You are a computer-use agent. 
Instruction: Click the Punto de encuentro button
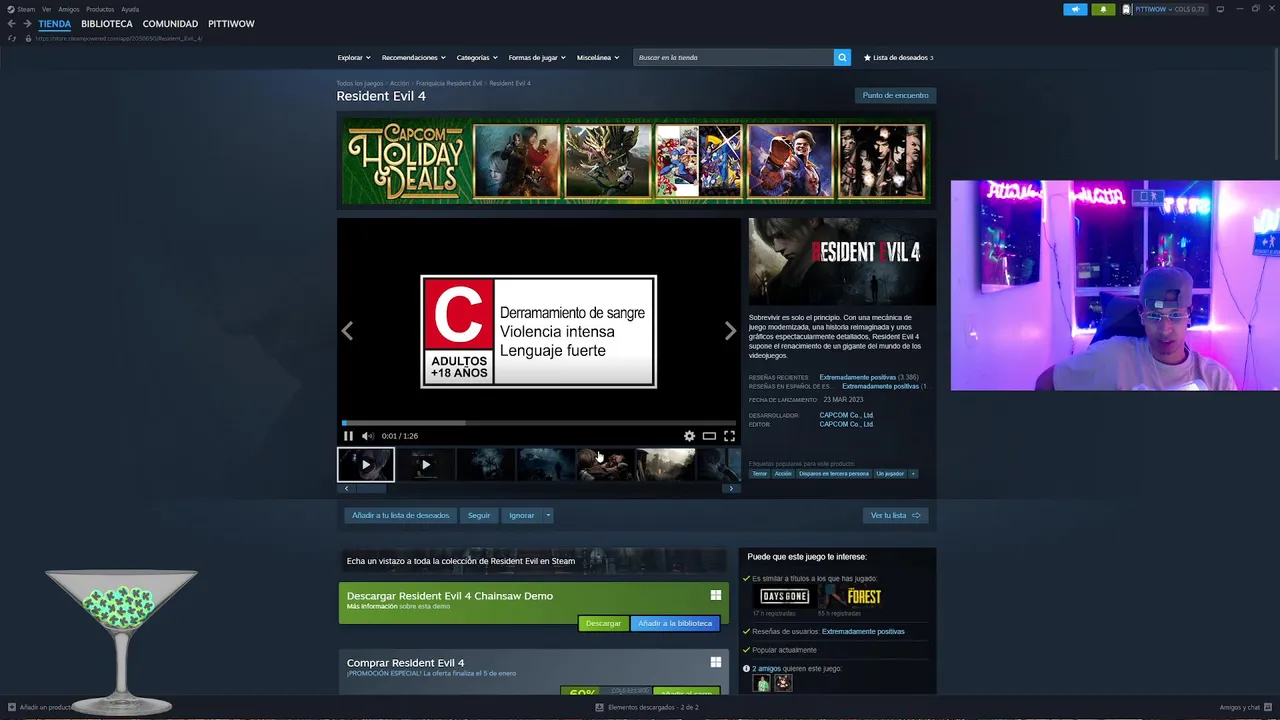896,96
